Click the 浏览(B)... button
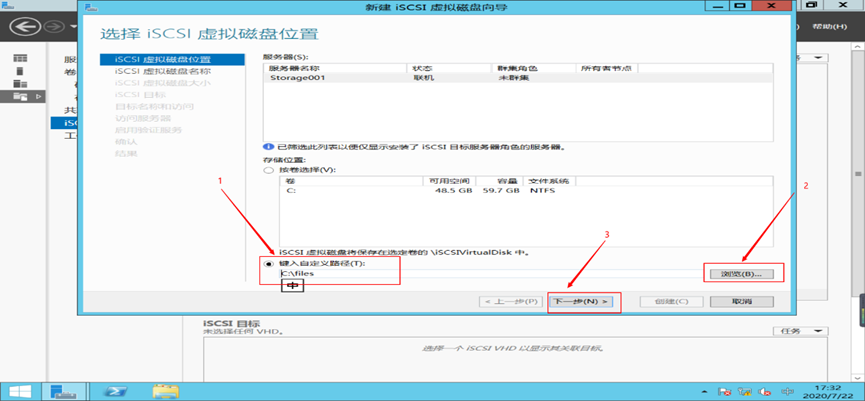Image resolution: width=865 pixels, height=401 pixels. pyautogui.click(x=741, y=274)
